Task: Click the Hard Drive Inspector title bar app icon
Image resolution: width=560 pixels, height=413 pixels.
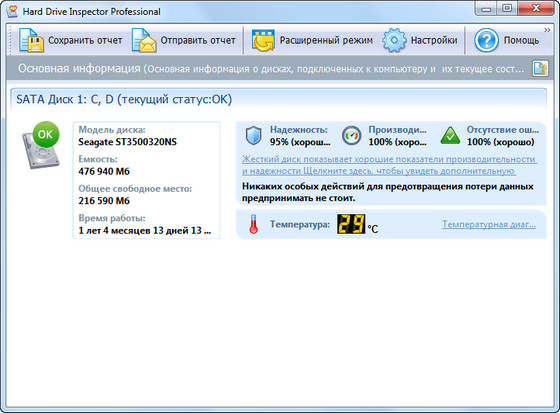Action: click(x=13, y=11)
